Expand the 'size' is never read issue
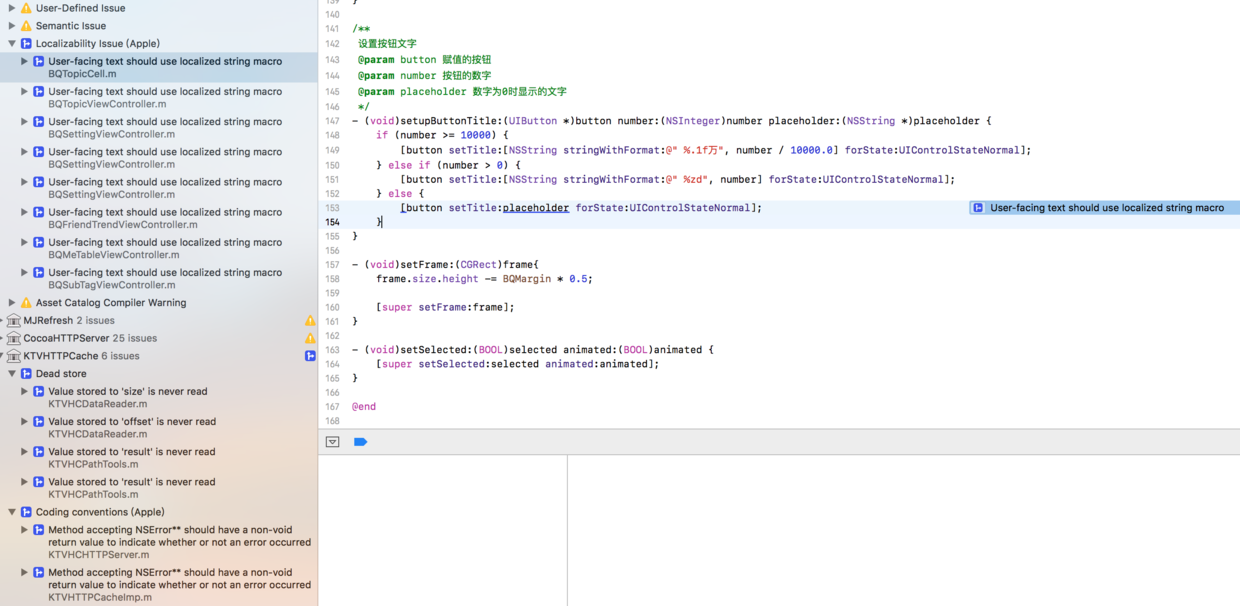The width and height of the screenshot is (1240, 606). click(x=24, y=392)
